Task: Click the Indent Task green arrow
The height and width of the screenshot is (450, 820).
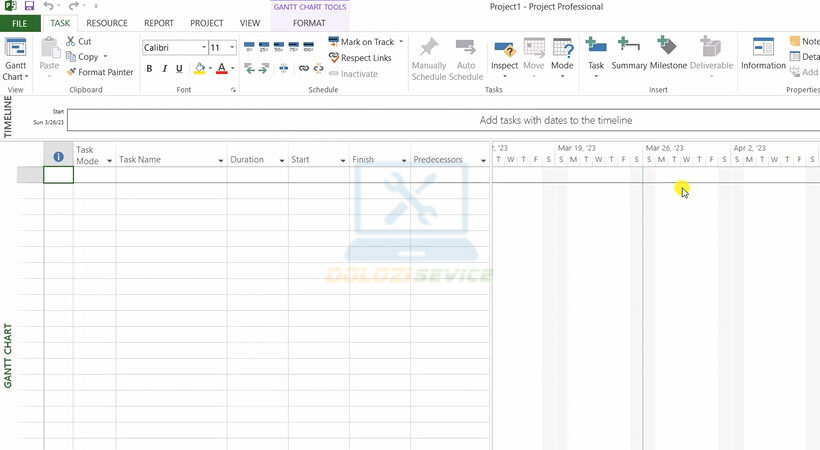Action: (x=263, y=68)
